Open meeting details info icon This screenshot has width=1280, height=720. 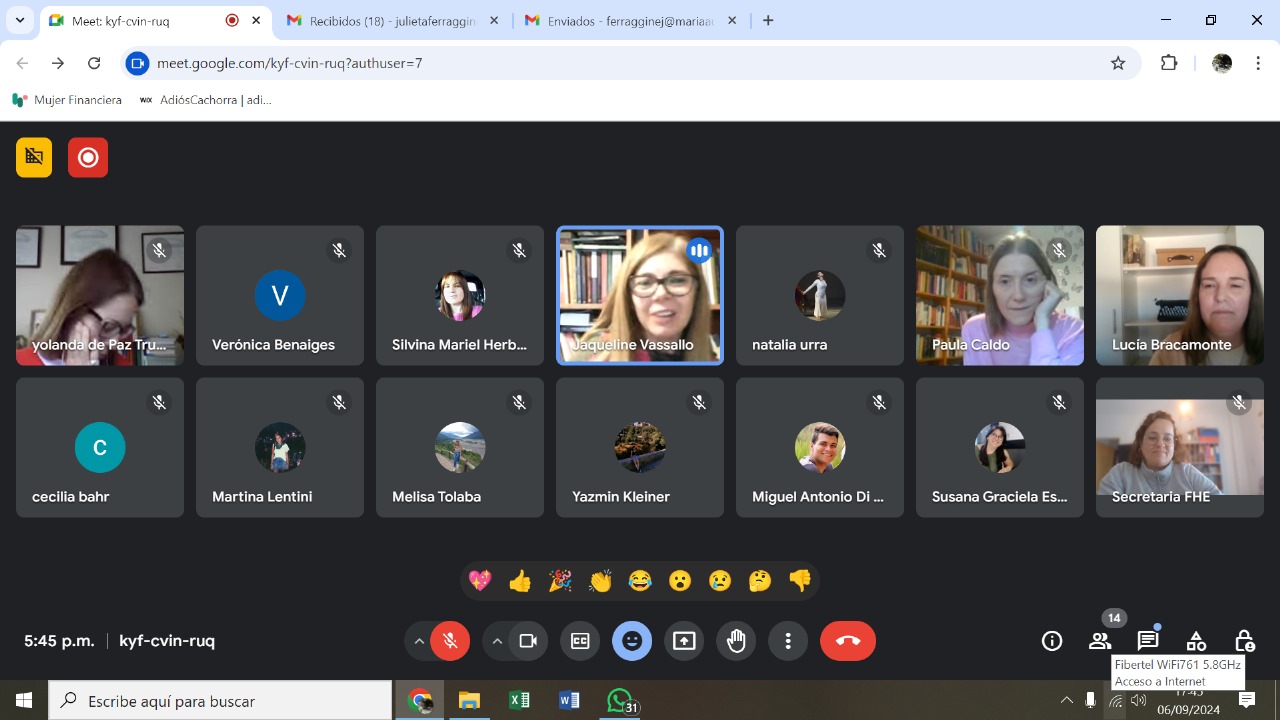click(1052, 641)
